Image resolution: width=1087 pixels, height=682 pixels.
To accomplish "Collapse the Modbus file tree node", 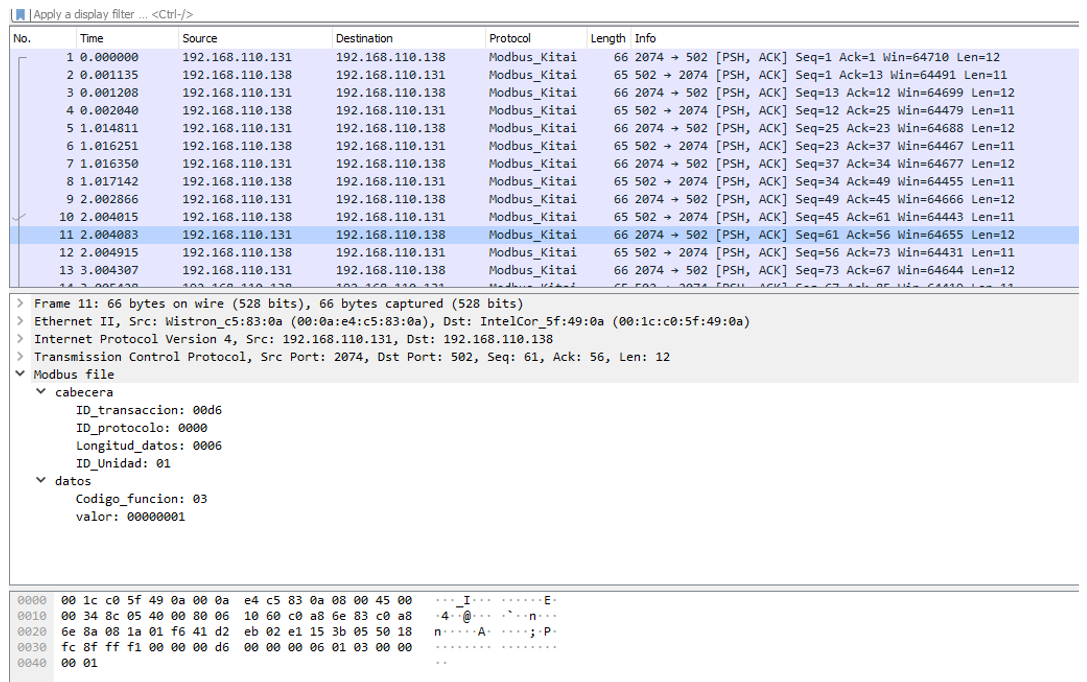I will [x=20, y=375].
